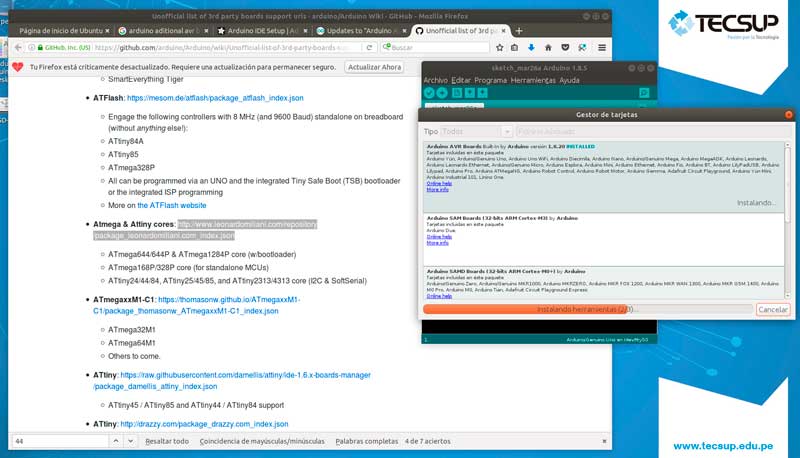Viewport: 800px width, 458px height.
Task: Open a sketch using the Open arrow icon
Action: coord(469,92)
